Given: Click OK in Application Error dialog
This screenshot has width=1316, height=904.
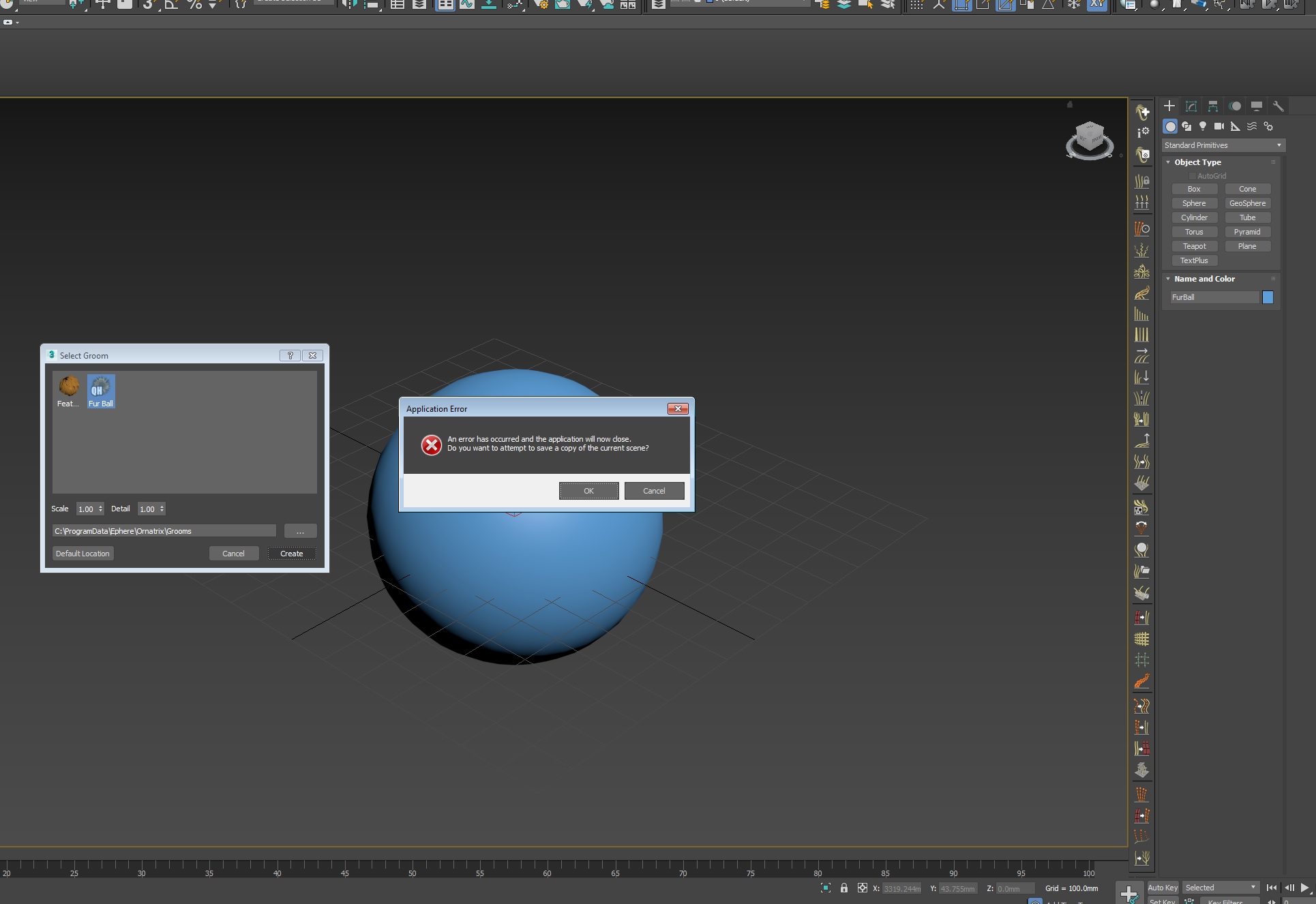Looking at the screenshot, I should [x=588, y=491].
